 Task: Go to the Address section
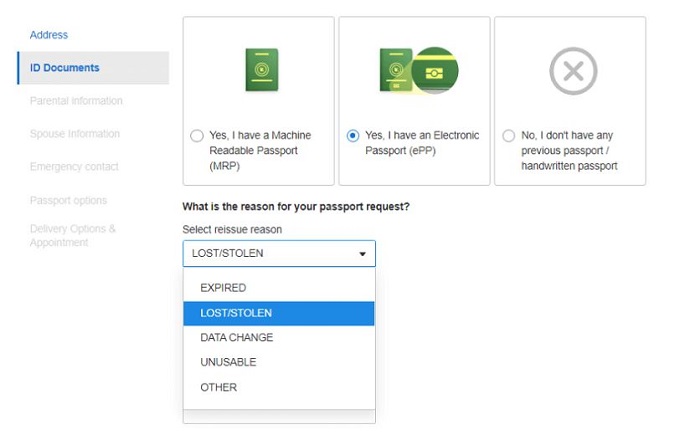click(x=49, y=35)
